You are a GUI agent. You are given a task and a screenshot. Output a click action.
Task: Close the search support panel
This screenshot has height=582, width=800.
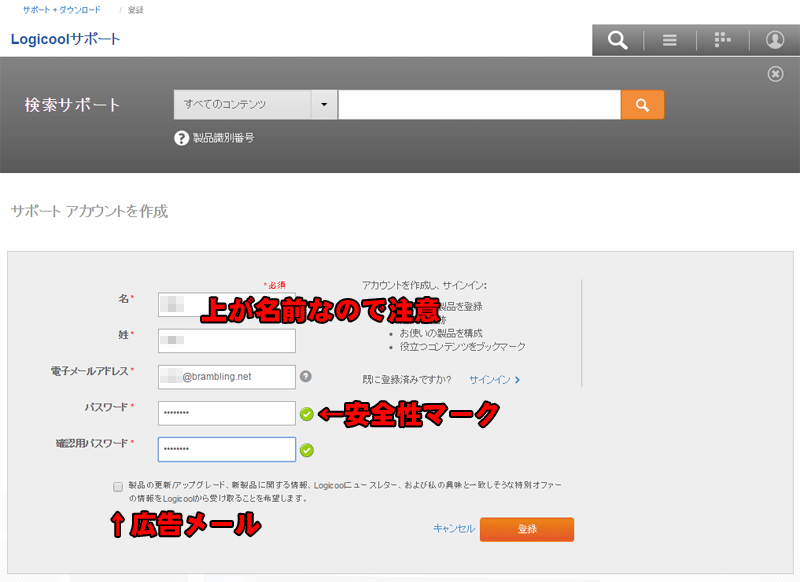click(775, 74)
